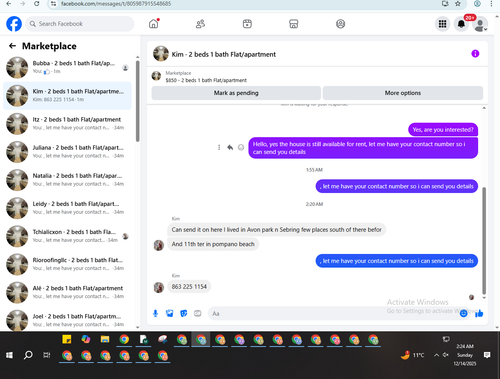The width and height of the screenshot is (500, 379).
Task: Open the Bubba conversation
Action: pyautogui.click(x=67, y=67)
